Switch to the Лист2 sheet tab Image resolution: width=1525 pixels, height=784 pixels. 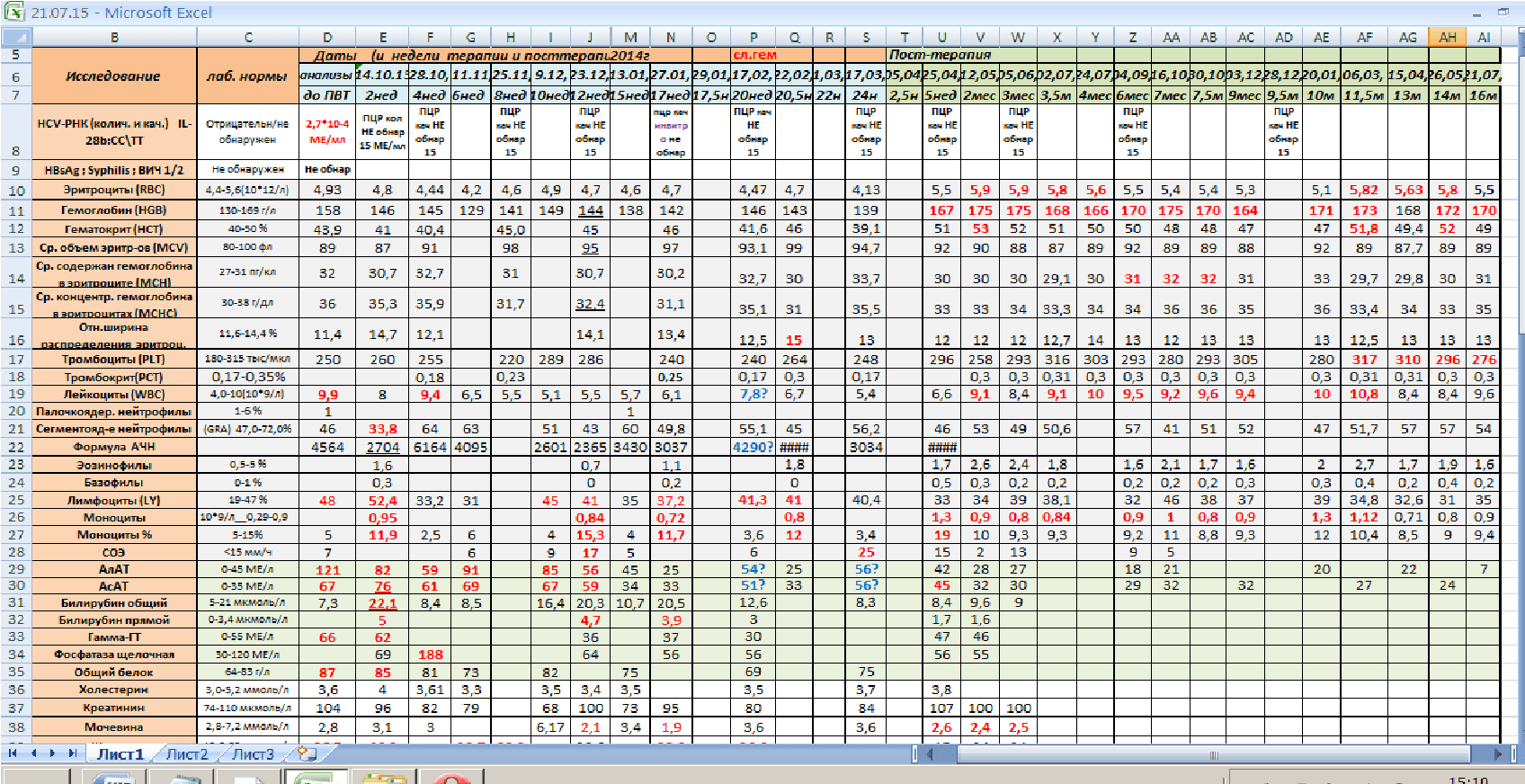[187, 754]
